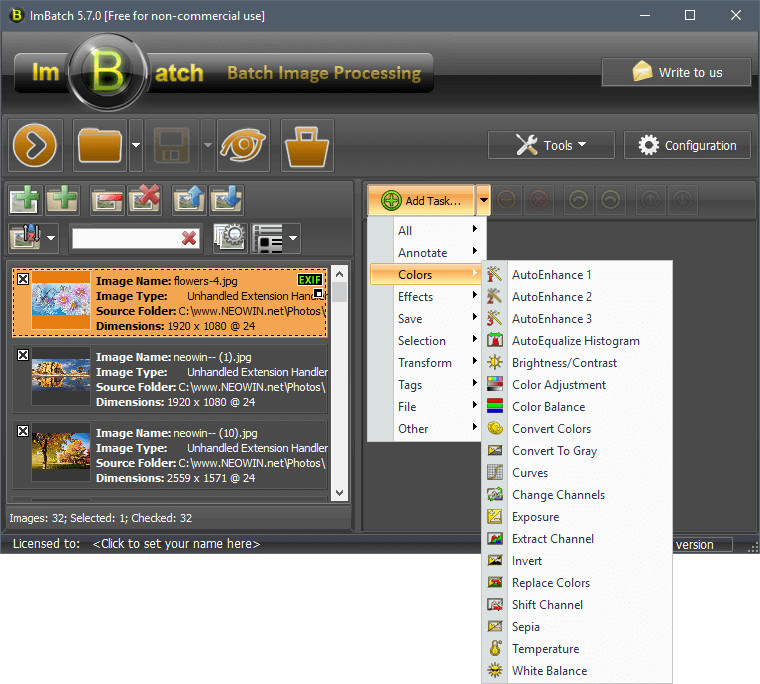This screenshot has height=684, width=760.
Task: Add images with the green plus picture icon
Action: click(25, 200)
